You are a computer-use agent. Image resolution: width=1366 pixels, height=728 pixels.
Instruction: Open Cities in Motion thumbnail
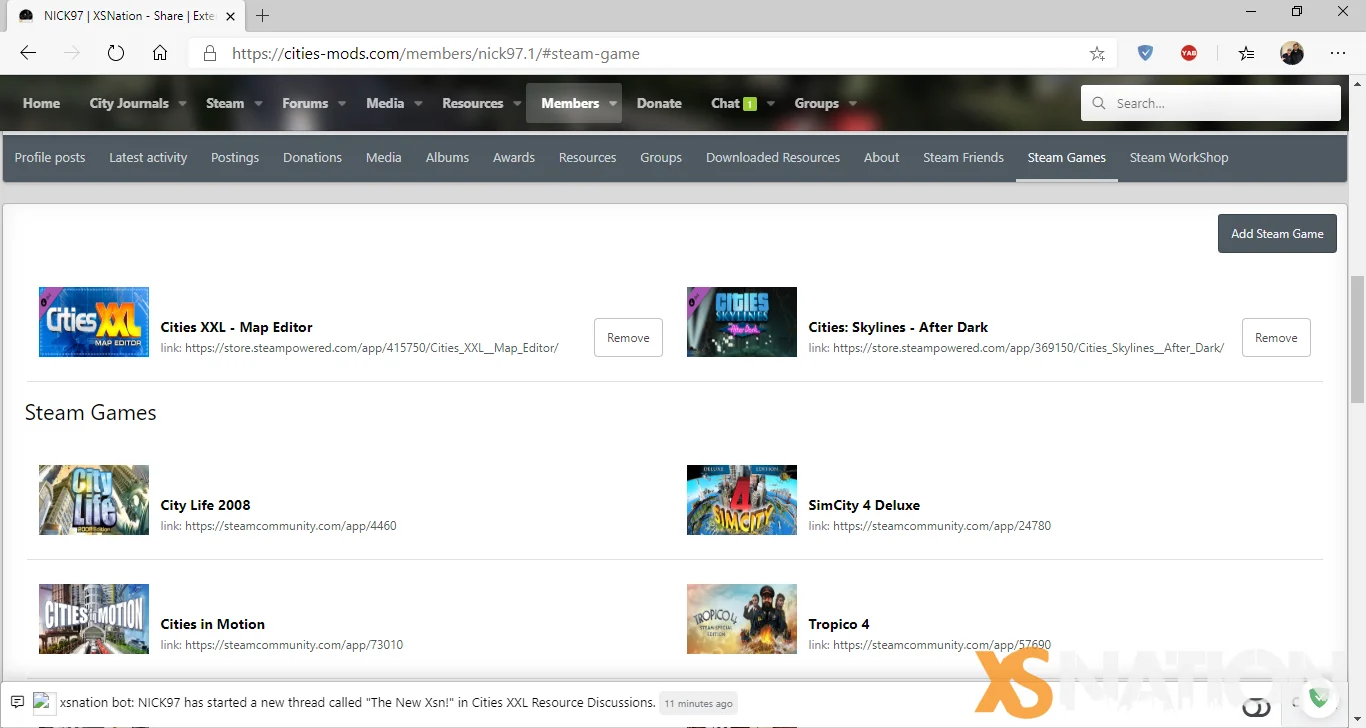[94, 619]
